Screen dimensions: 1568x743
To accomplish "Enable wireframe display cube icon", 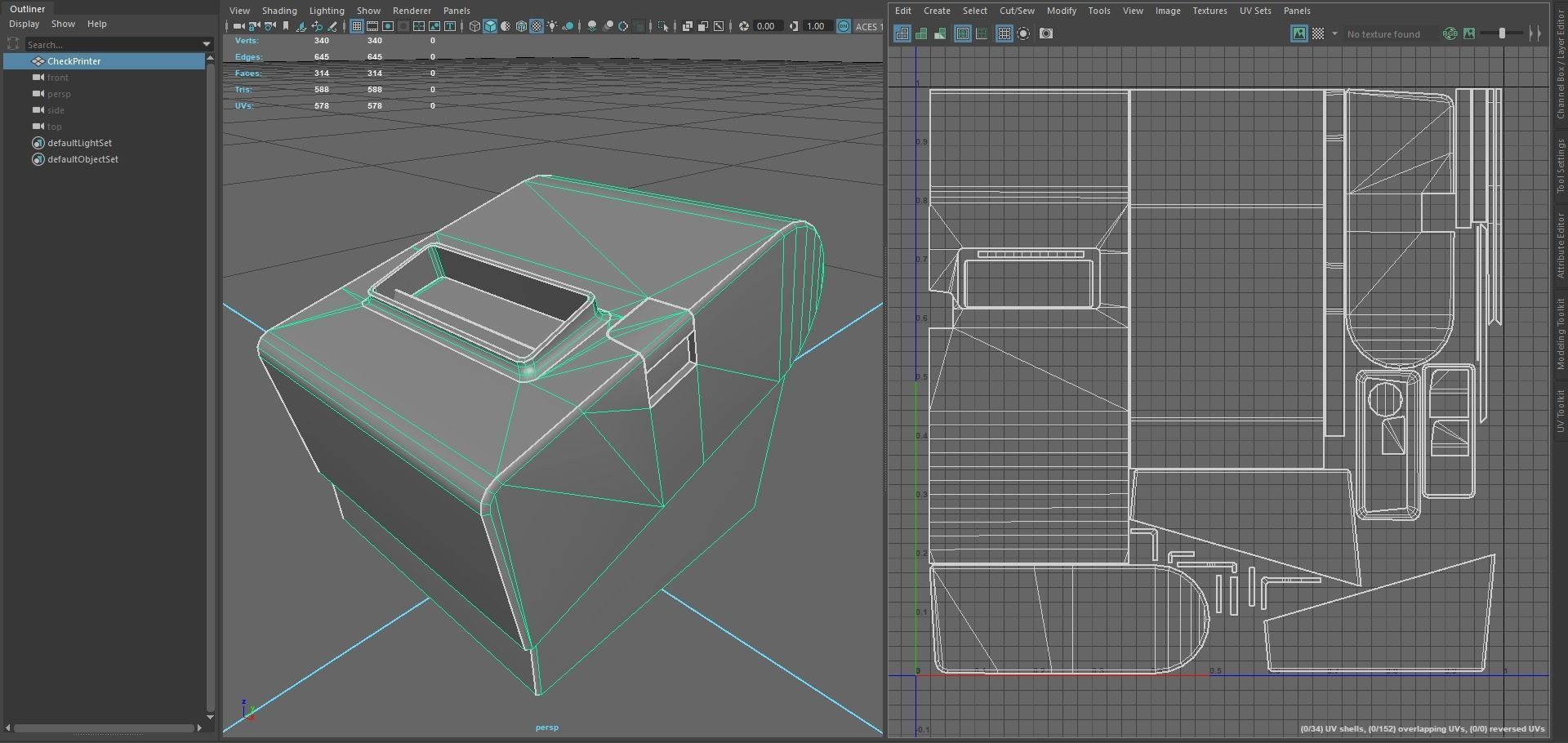I will (x=474, y=26).
